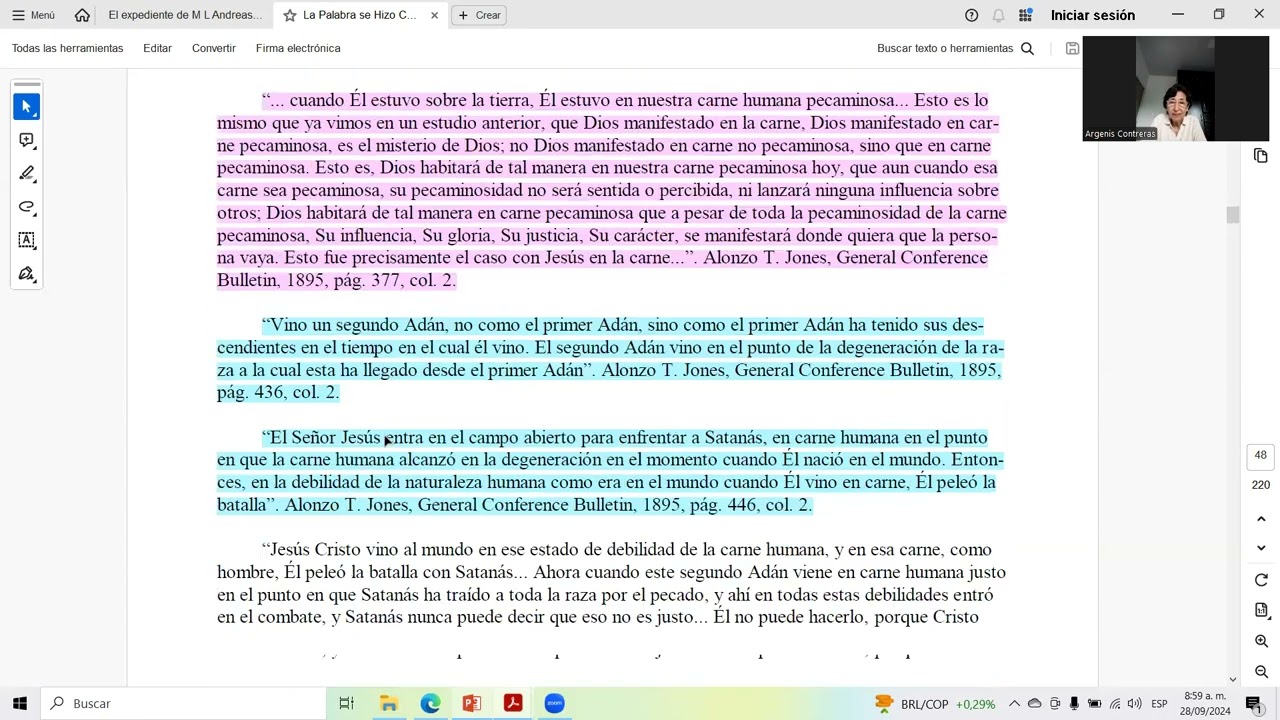
Task: Open Wi-Fi network settings icon
Action: [x=1115, y=704]
